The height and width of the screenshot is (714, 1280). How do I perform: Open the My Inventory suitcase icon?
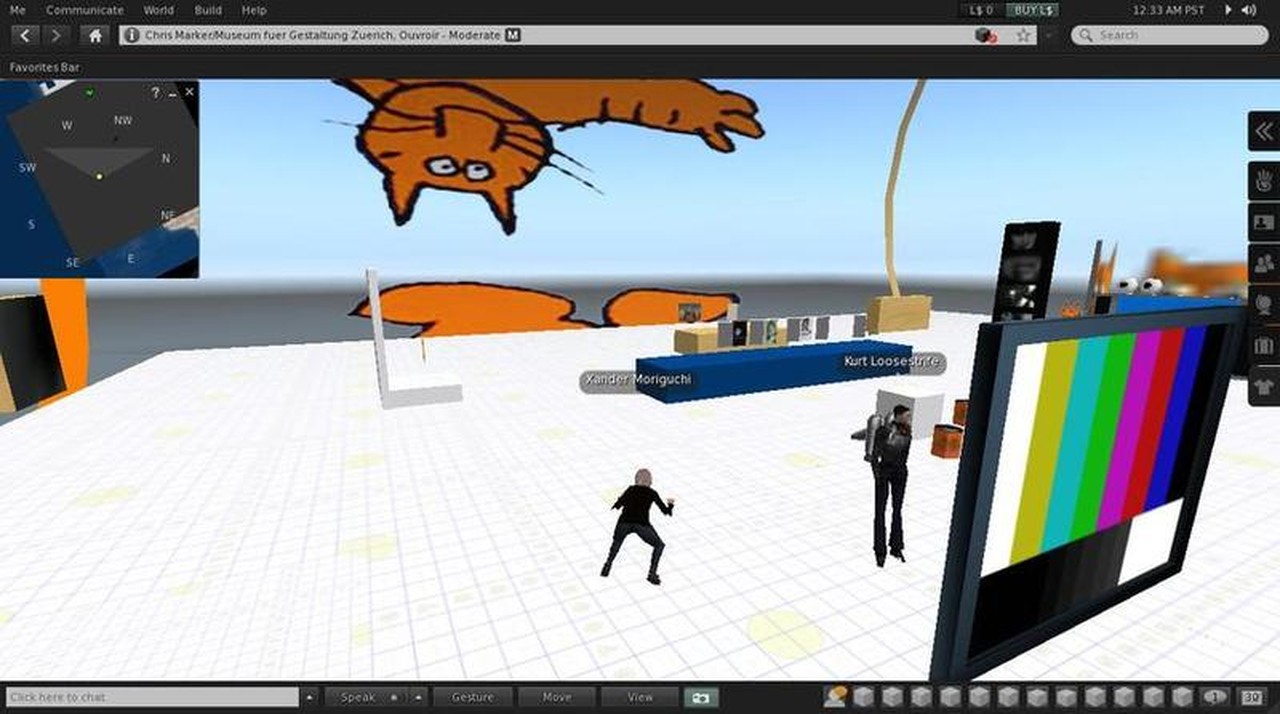pos(1264,345)
